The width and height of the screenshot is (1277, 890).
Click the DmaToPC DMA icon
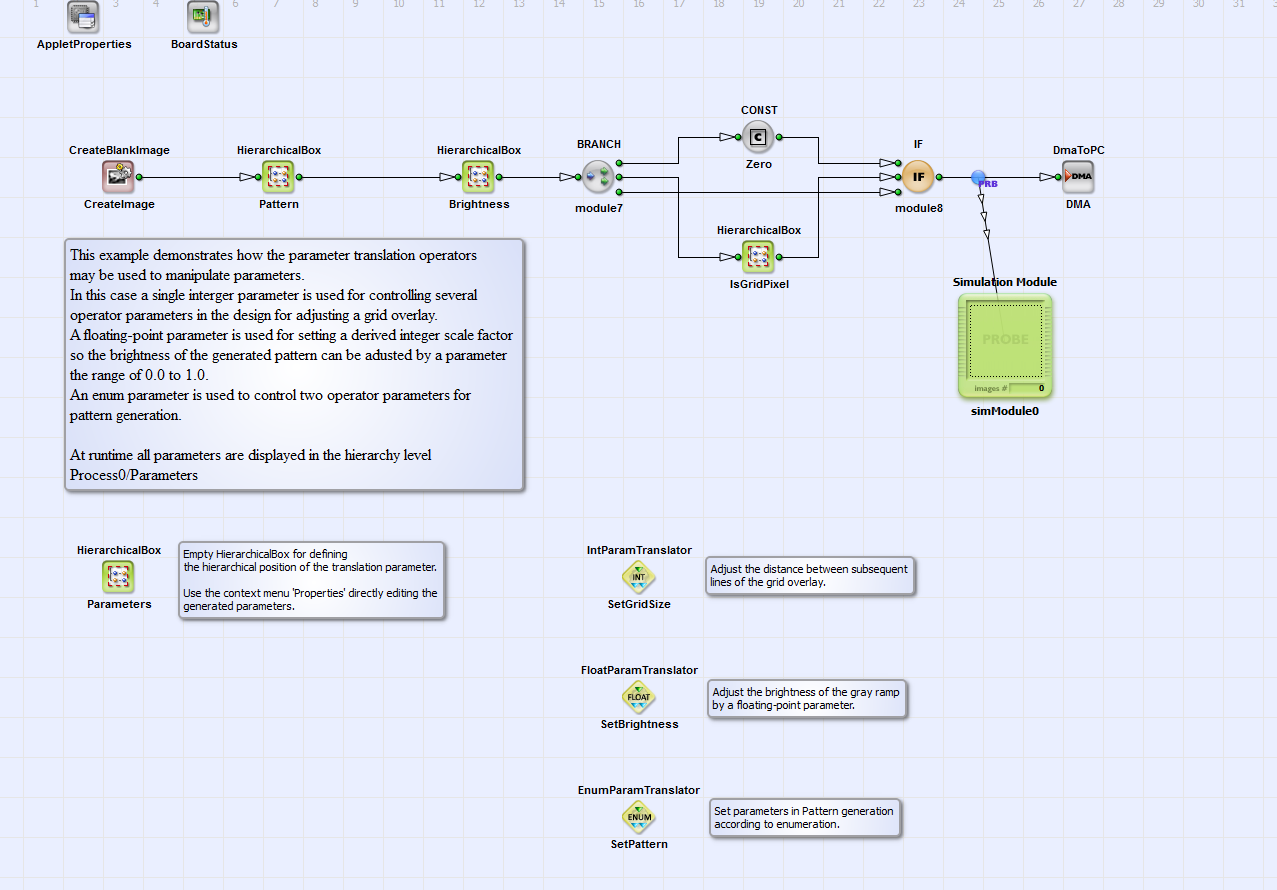[x=1078, y=177]
